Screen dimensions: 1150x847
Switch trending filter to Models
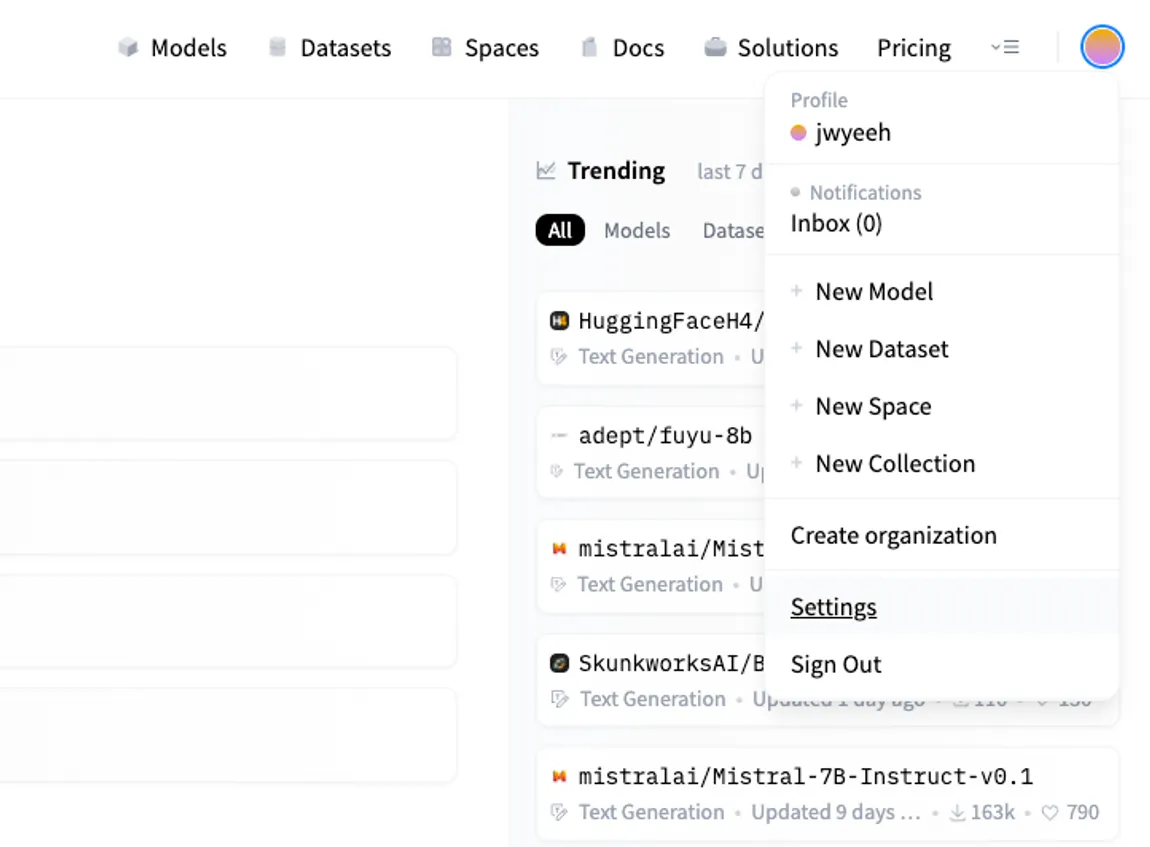(636, 231)
